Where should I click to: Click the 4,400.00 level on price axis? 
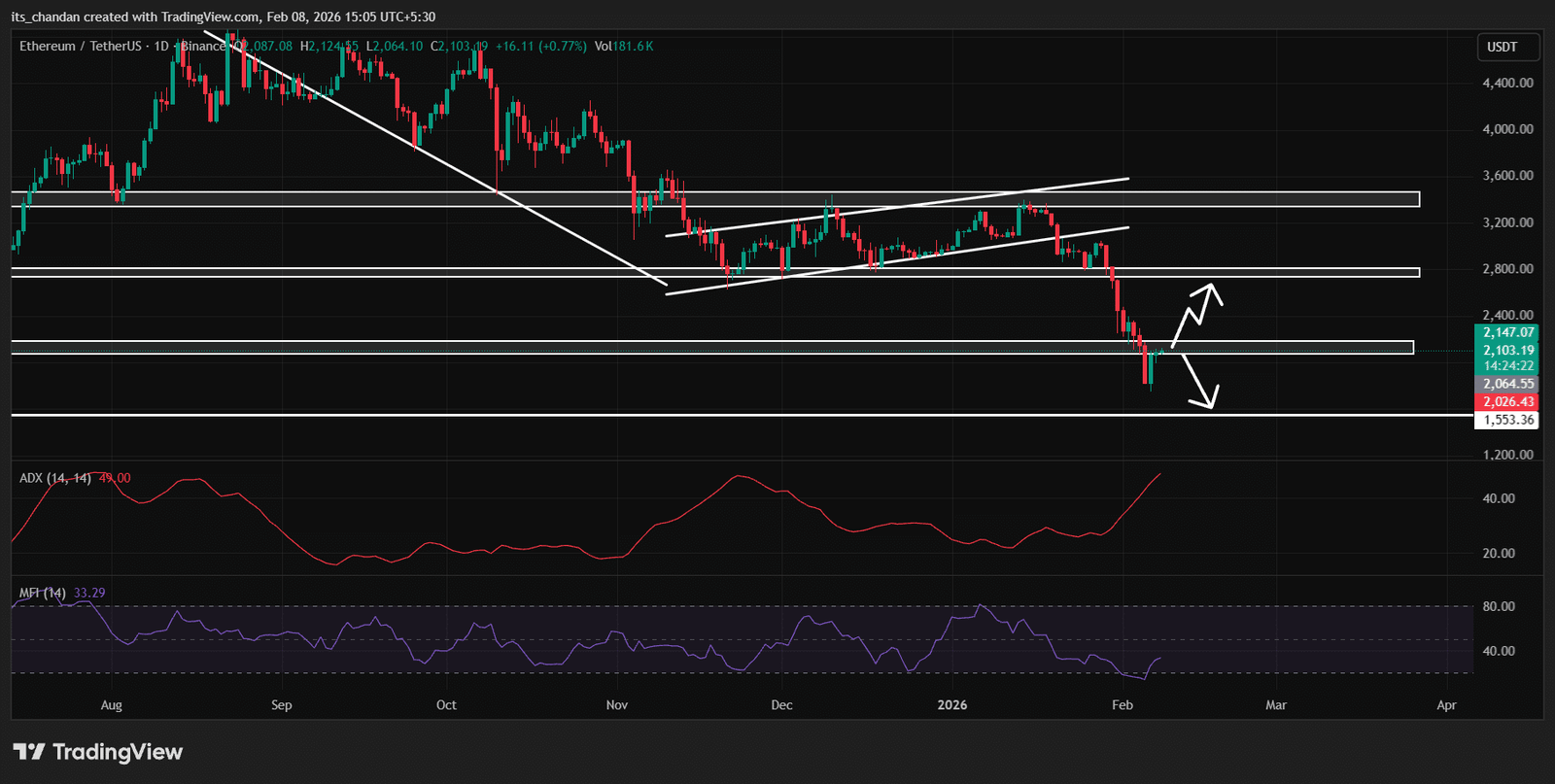pos(1507,83)
